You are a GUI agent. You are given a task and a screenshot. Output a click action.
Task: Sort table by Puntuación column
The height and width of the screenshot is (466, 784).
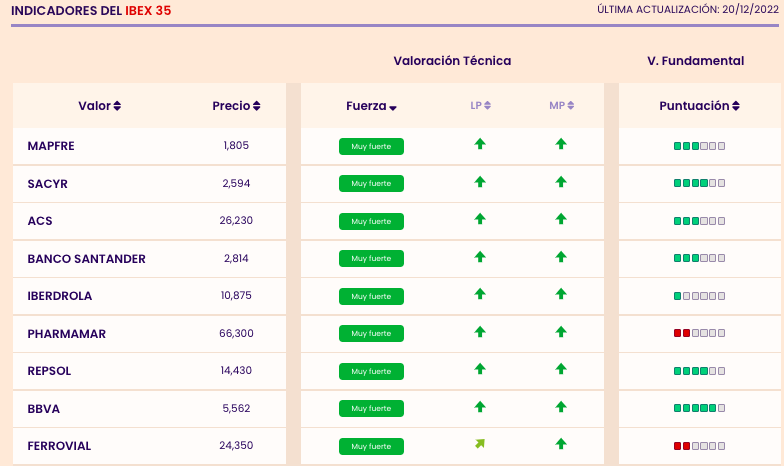(x=699, y=106)
